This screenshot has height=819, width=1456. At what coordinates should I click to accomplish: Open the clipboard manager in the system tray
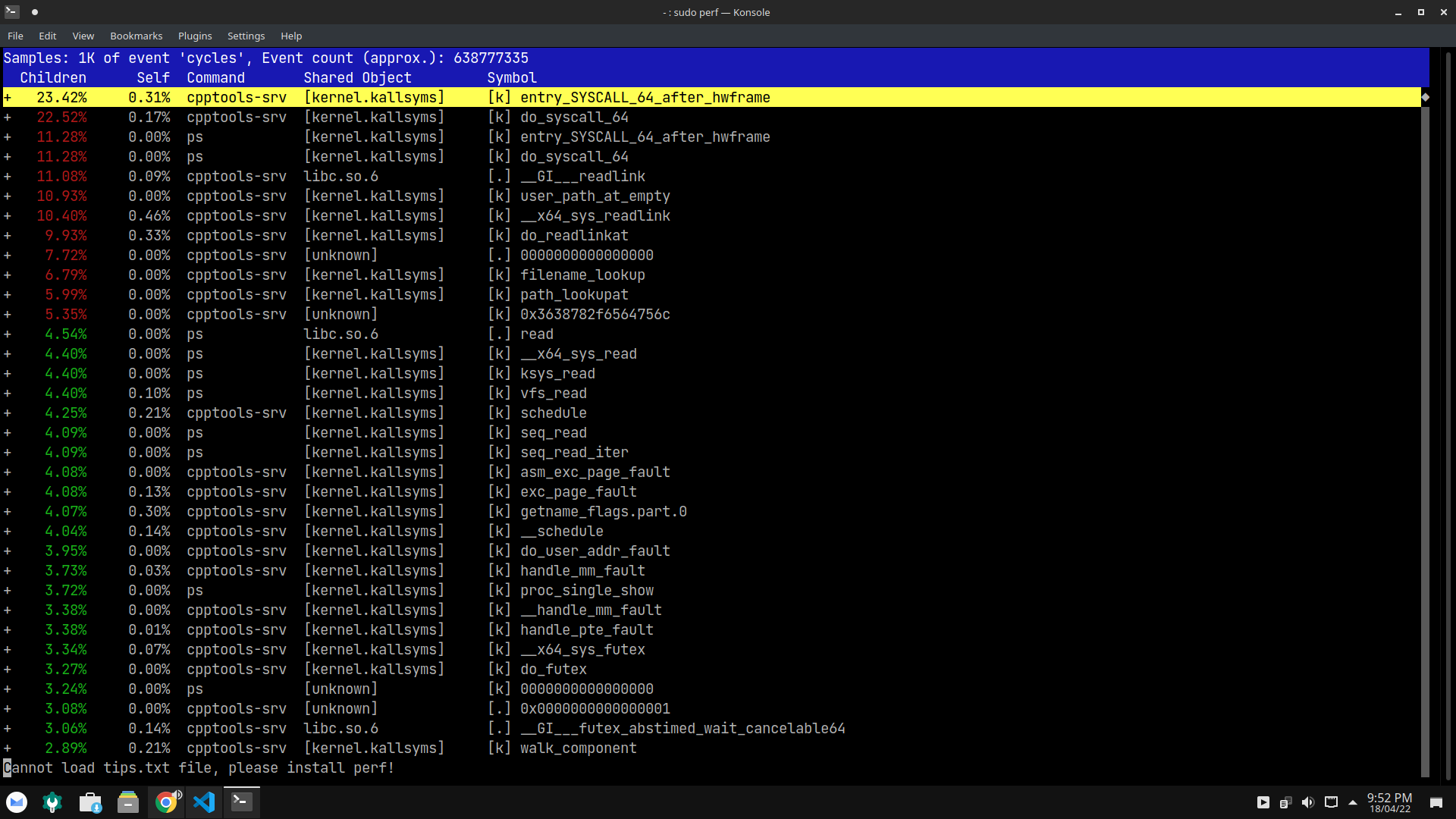[x=1285, y=802]
